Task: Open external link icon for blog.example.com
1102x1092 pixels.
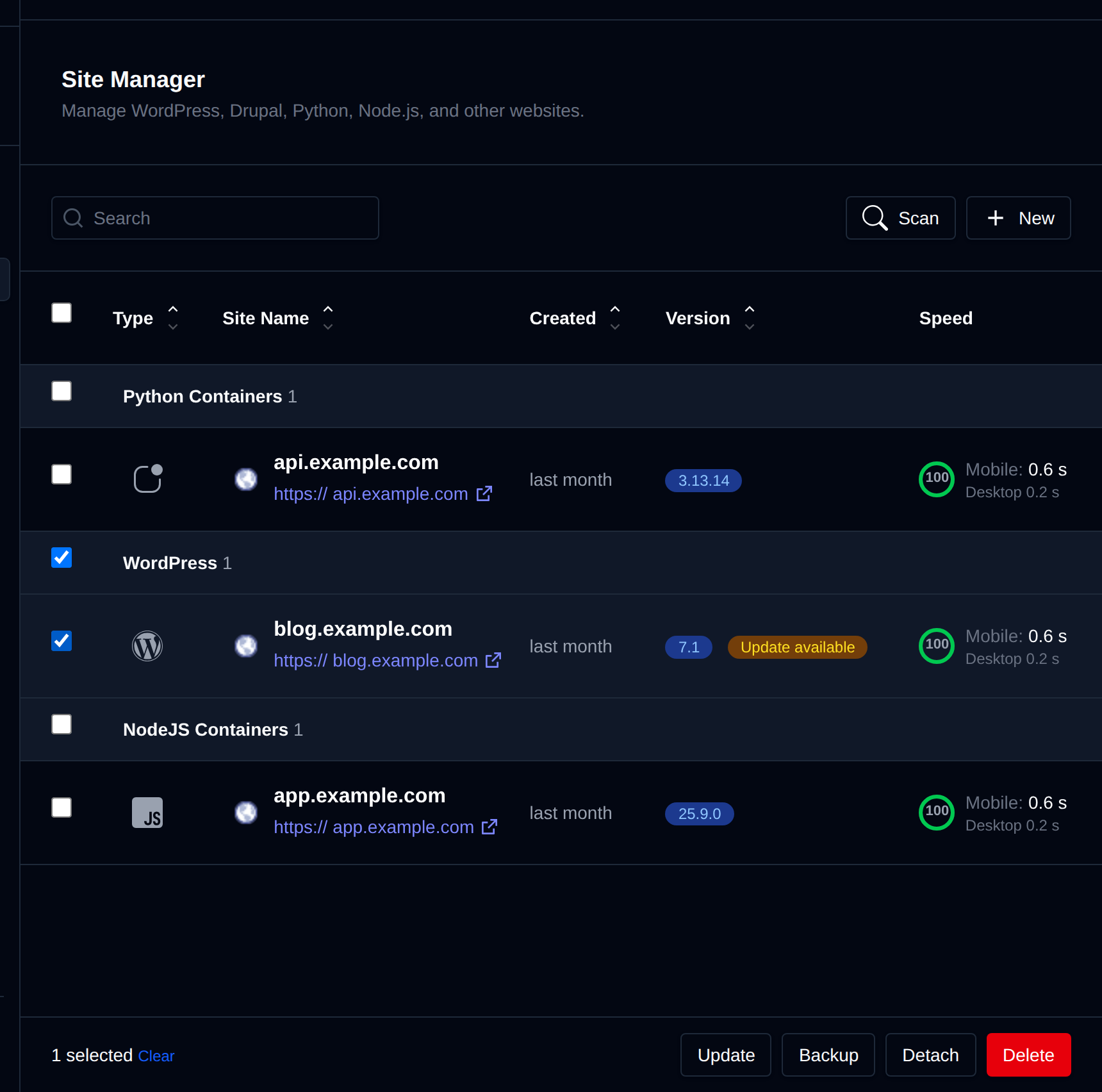Action: click(x=493, y=660)
